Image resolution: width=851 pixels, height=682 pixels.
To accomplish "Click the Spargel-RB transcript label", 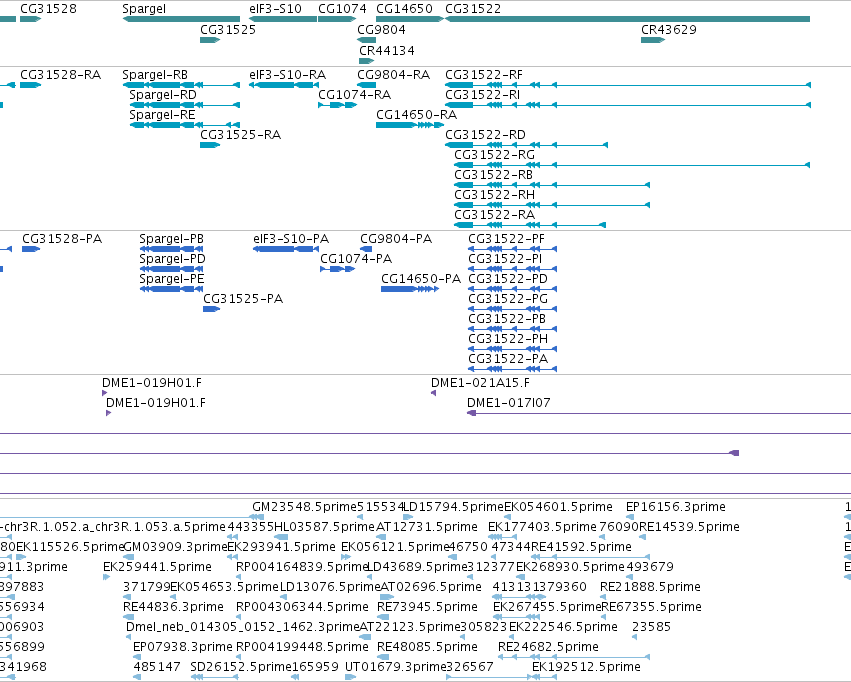I will [155, 74].
